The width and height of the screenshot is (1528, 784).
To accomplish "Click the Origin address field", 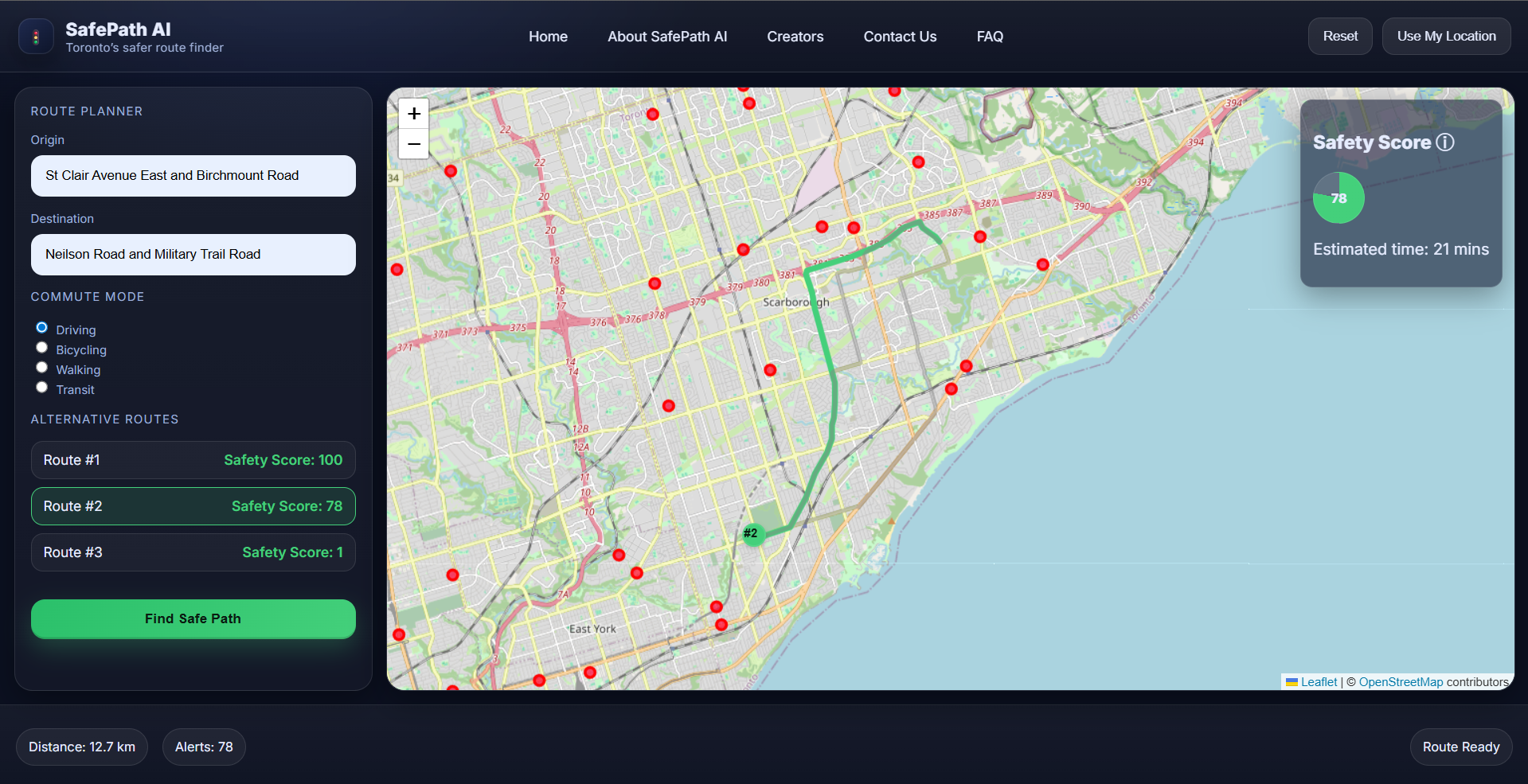I will click(193, 176).
